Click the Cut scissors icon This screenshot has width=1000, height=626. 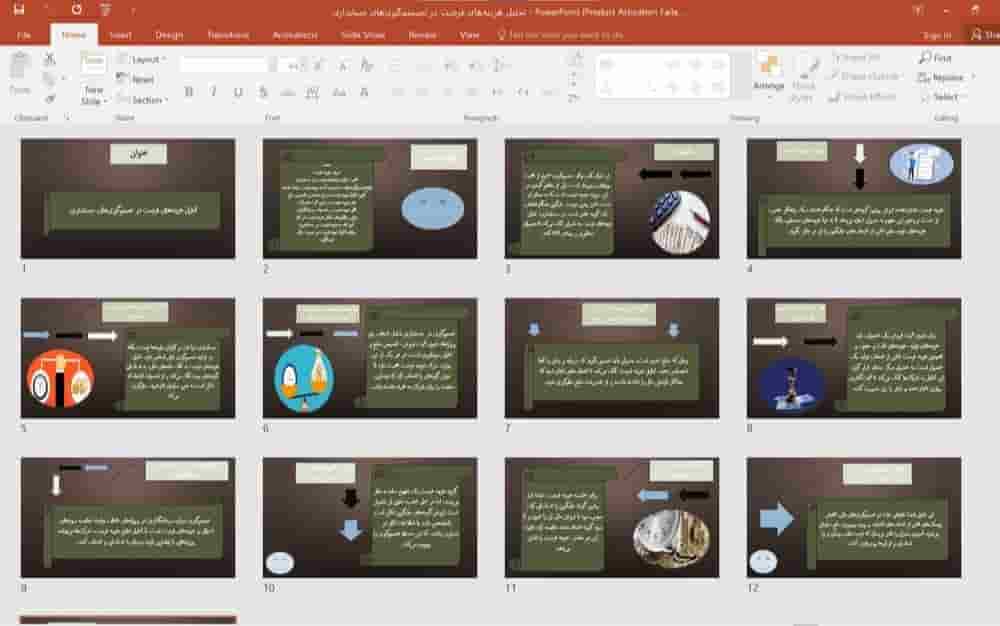click(49, 59)
